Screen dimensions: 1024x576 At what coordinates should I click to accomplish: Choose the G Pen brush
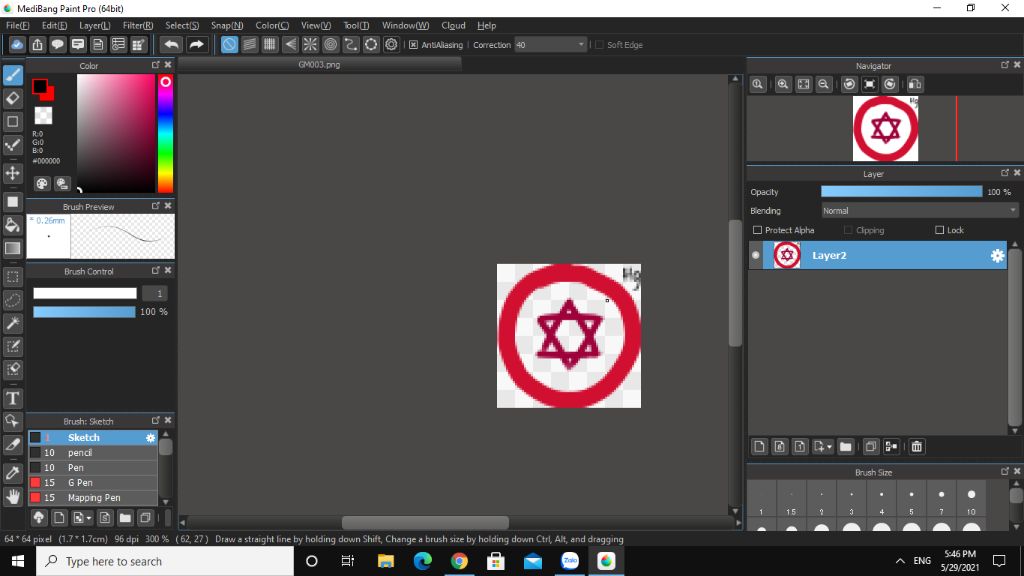click(x=93, y=483)
